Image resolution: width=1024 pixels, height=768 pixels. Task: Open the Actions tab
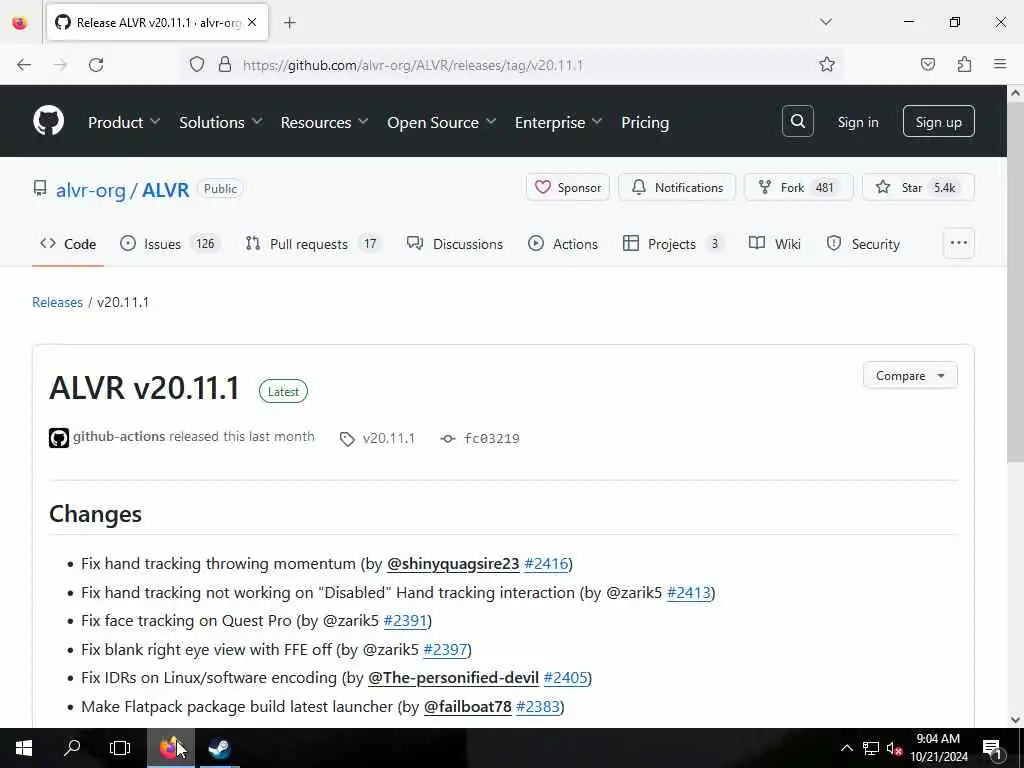coord(563,244)
